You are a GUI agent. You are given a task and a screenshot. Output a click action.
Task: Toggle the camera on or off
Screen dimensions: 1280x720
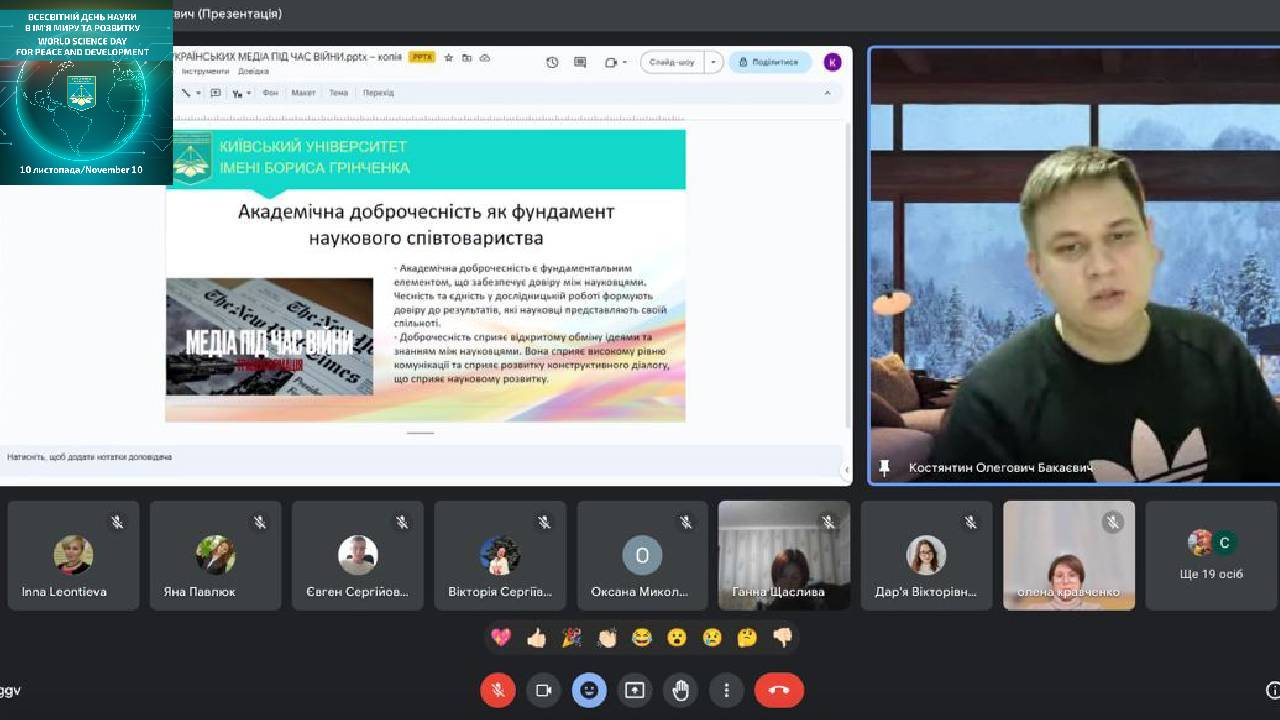pos(544,690)
